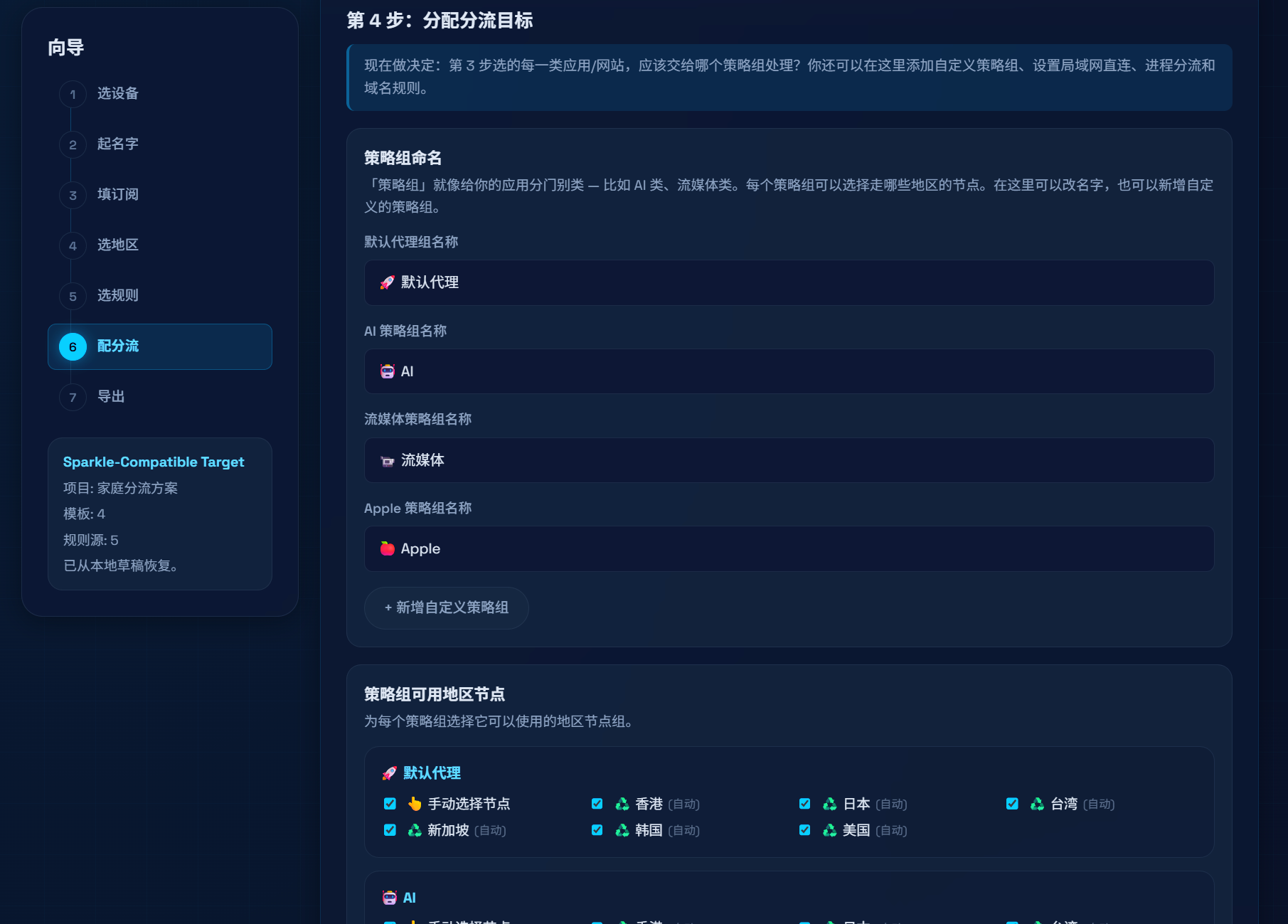
Task: Uncheck the 韩国 (自动) checkbox
Action: (597, 830)
